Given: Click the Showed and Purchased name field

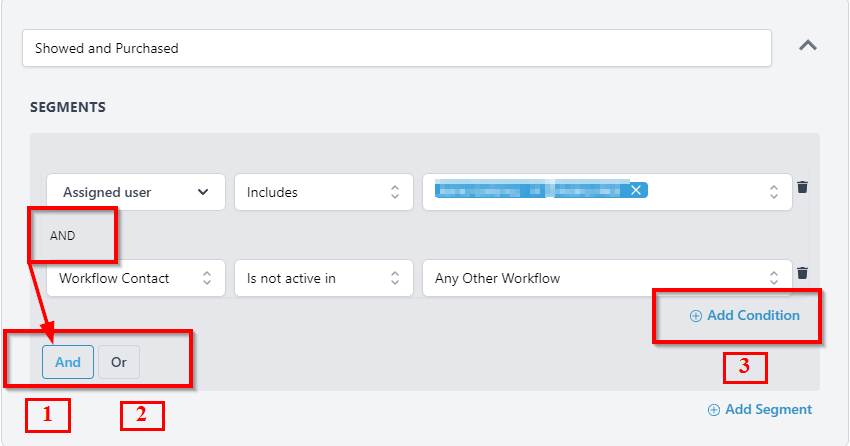Looking at the screenshot, I should [x=396, y=48].
